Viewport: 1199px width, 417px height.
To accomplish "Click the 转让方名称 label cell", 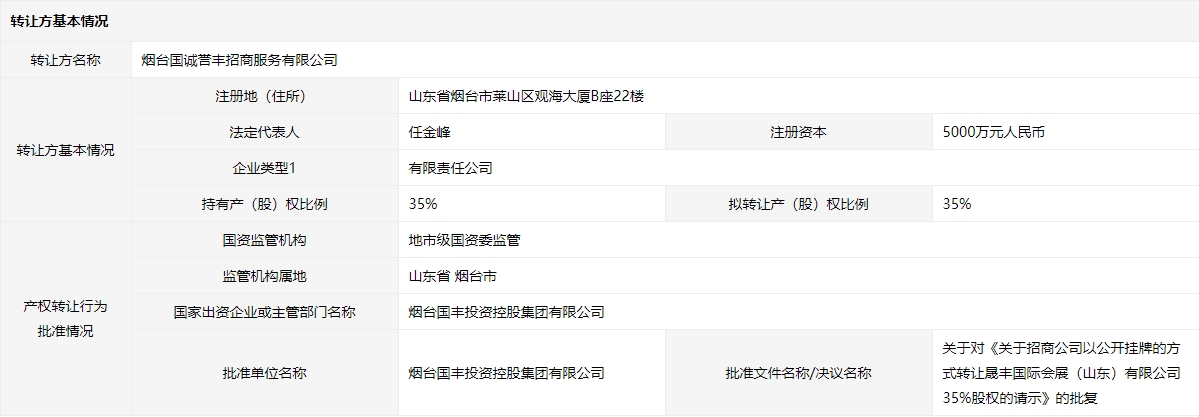I will 66,60.
